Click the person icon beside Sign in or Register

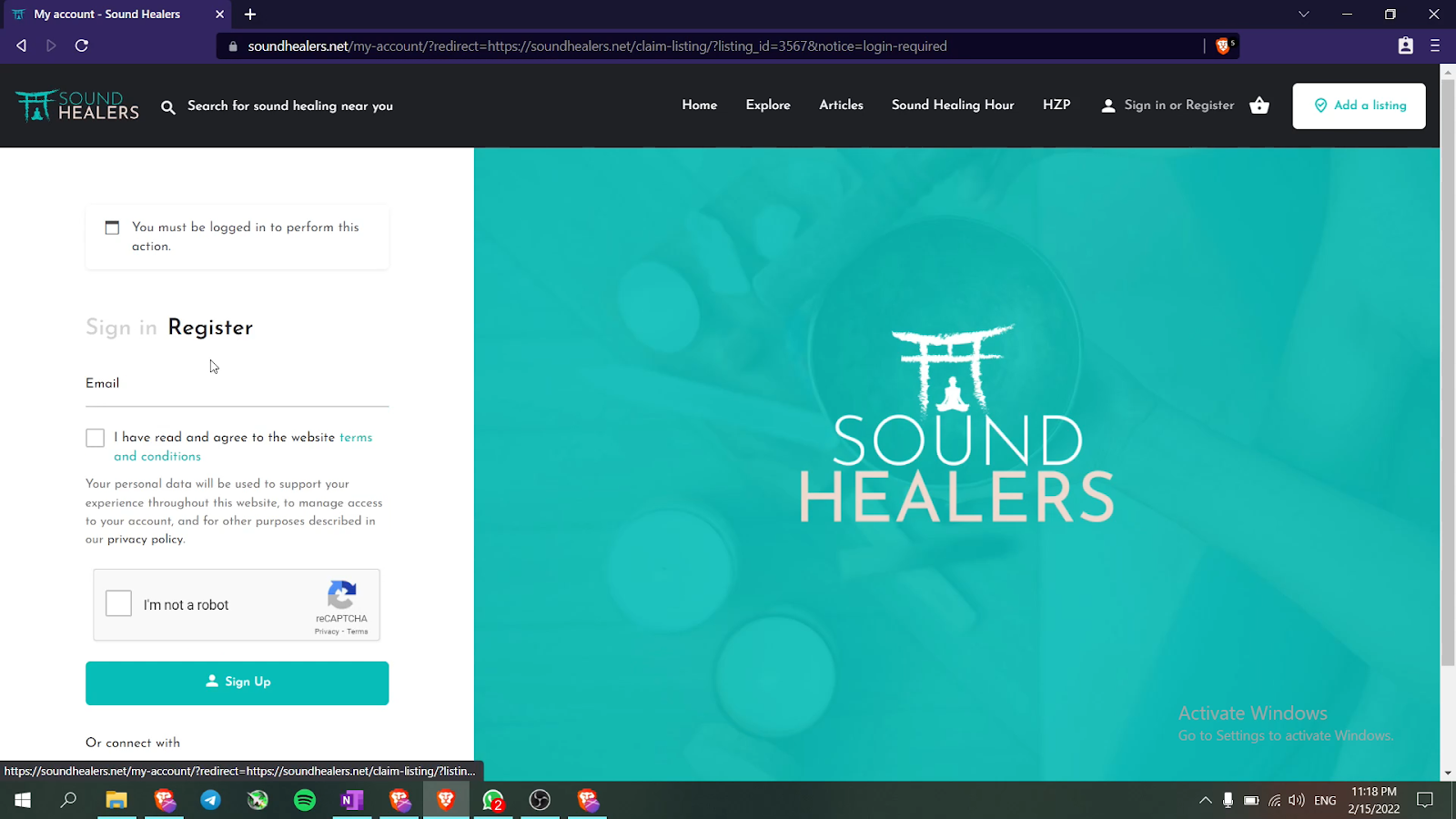[1108, 106]
